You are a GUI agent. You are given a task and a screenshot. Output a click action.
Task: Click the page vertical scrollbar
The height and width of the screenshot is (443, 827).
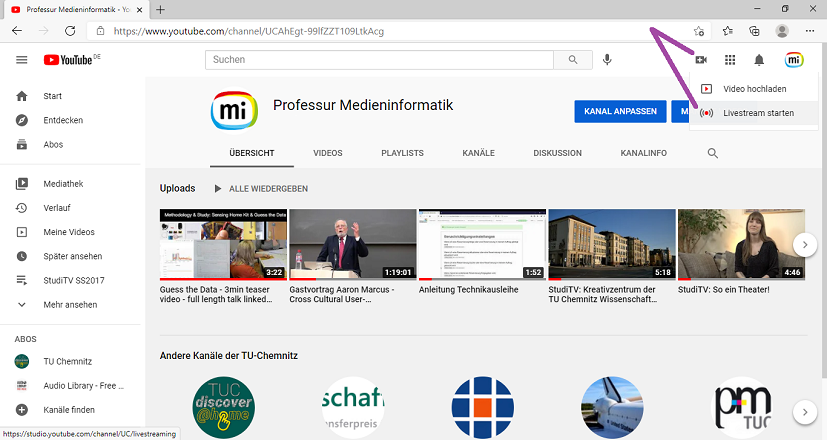tap(823, 211)
